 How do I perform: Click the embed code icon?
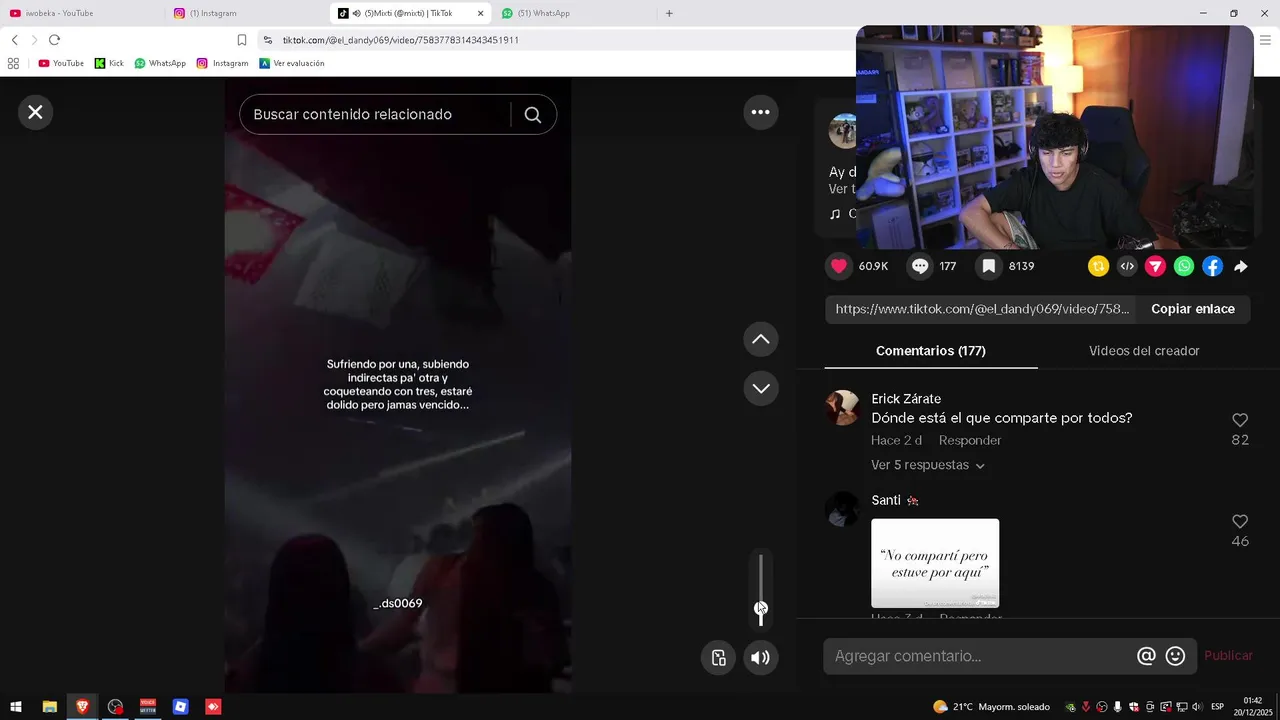1127,266
